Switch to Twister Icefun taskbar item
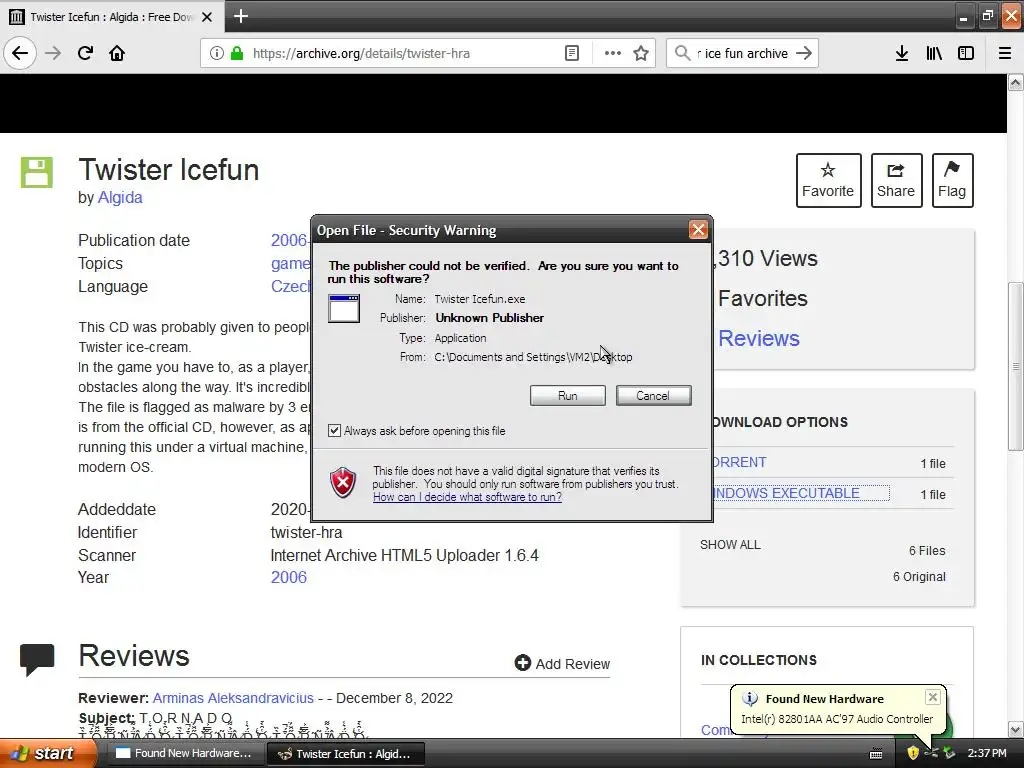Viewport: 1024px width, 768px height. tap(346, 754)
